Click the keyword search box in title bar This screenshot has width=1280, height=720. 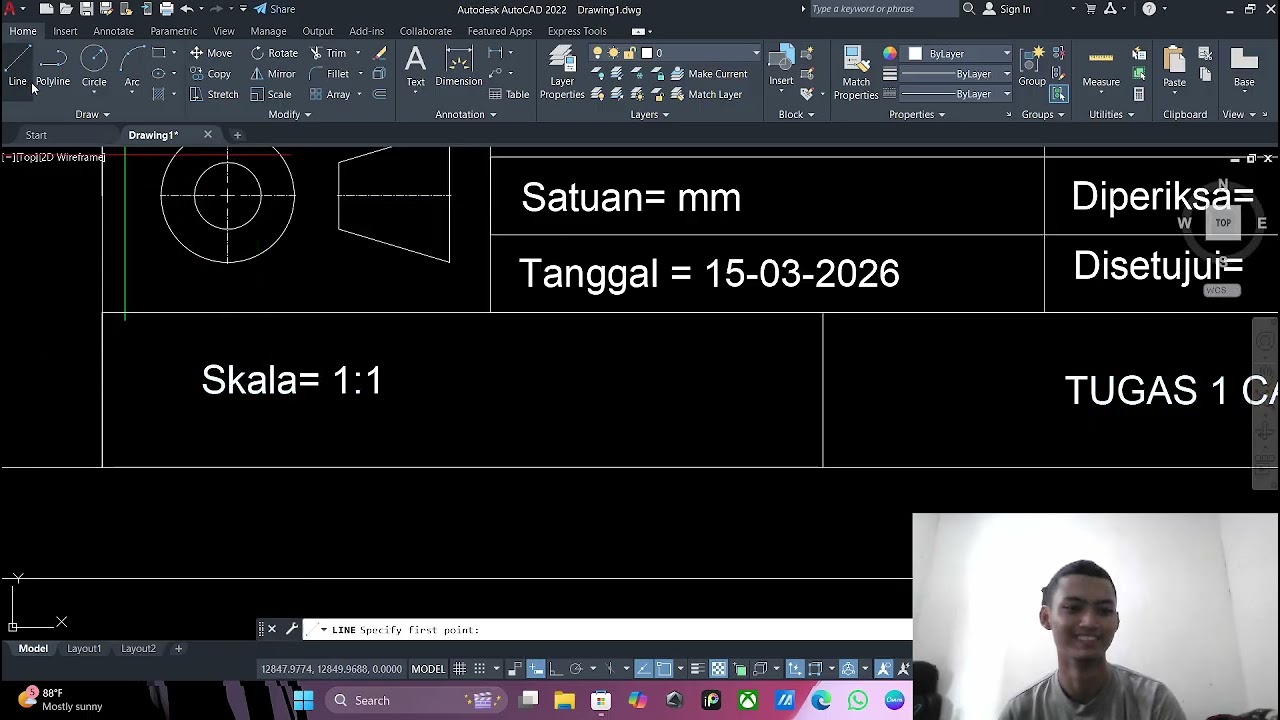click(882, 9)
